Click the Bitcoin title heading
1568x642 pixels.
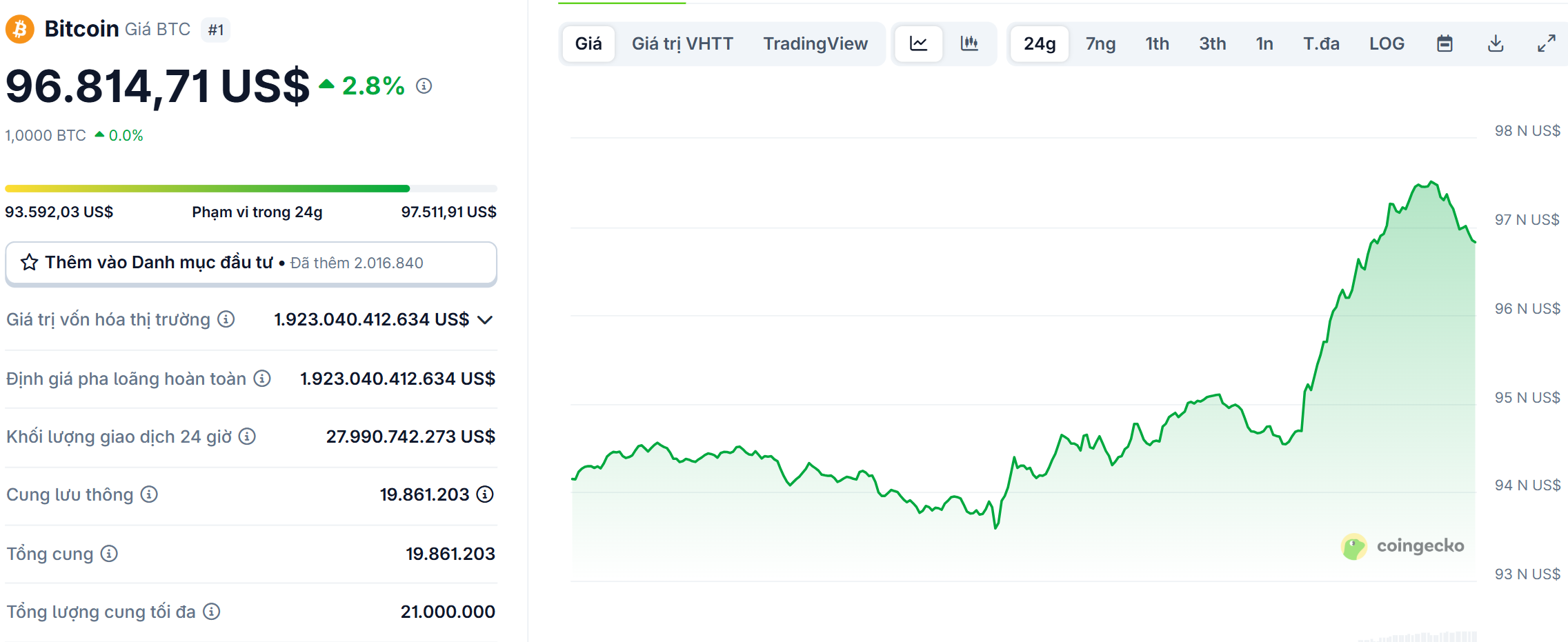(81, 29)
